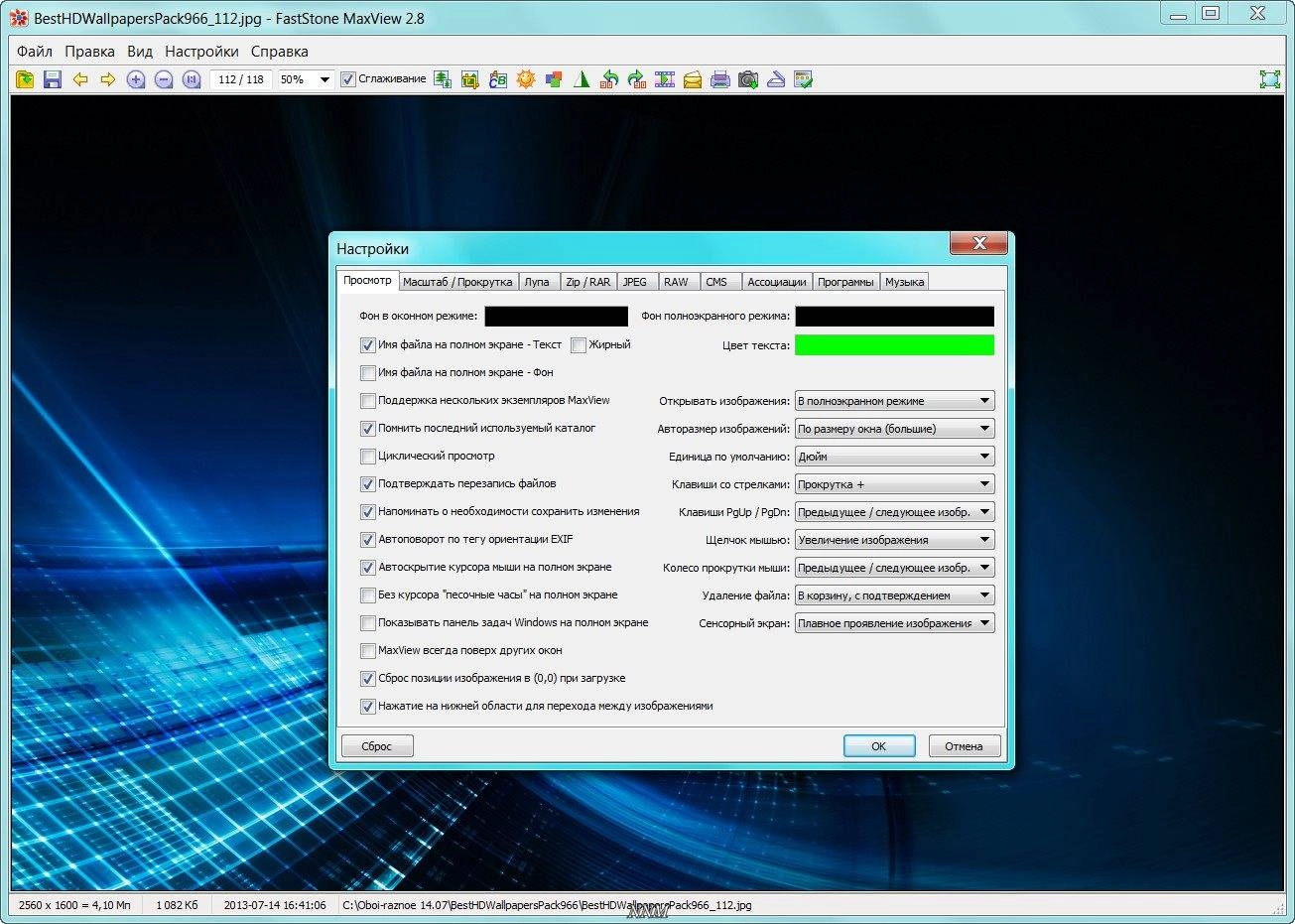The width and height of the screenshot is (1295, 924).
Task: Check MaxView всегда поверх других окон
Action: (368, 651)
